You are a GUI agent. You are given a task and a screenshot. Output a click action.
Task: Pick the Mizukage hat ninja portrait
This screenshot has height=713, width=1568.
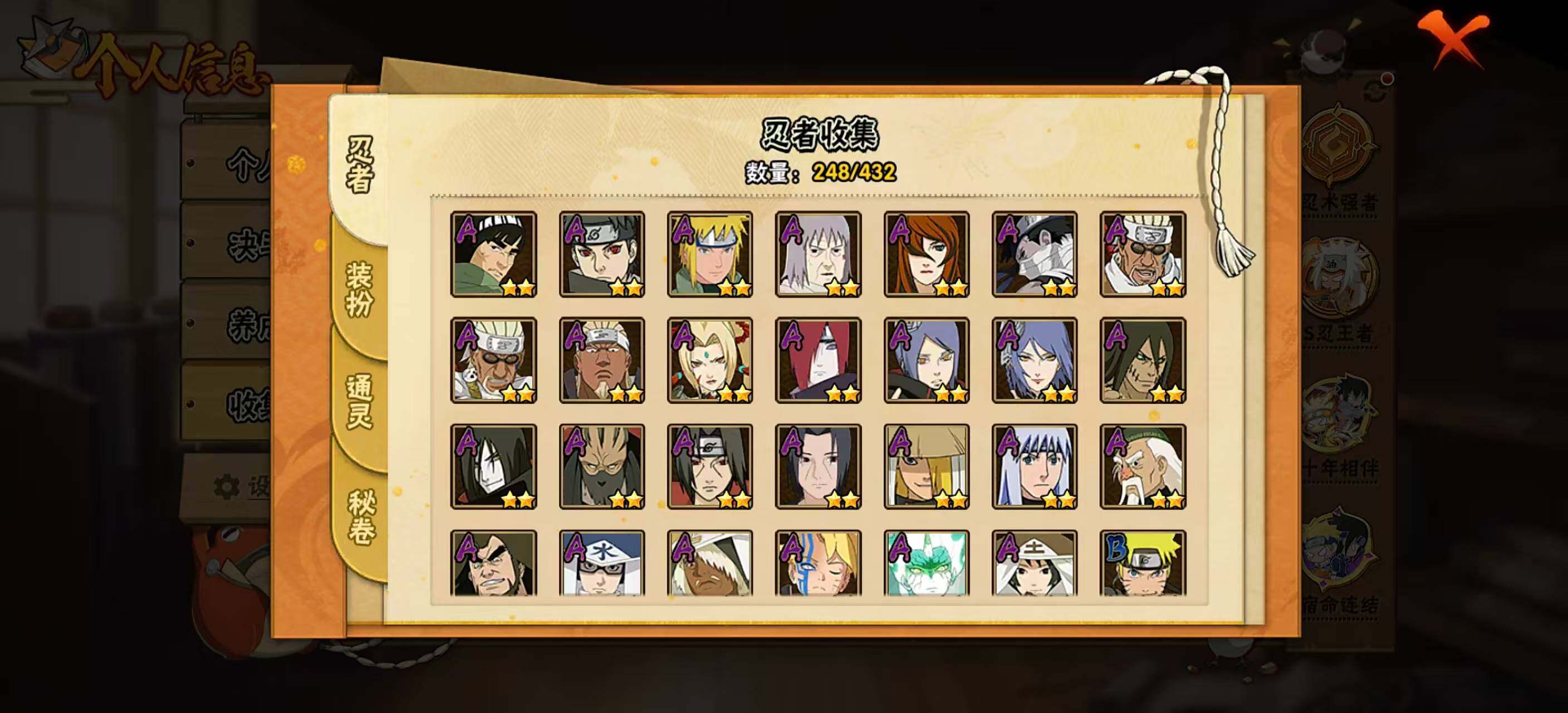pos(602,563)
